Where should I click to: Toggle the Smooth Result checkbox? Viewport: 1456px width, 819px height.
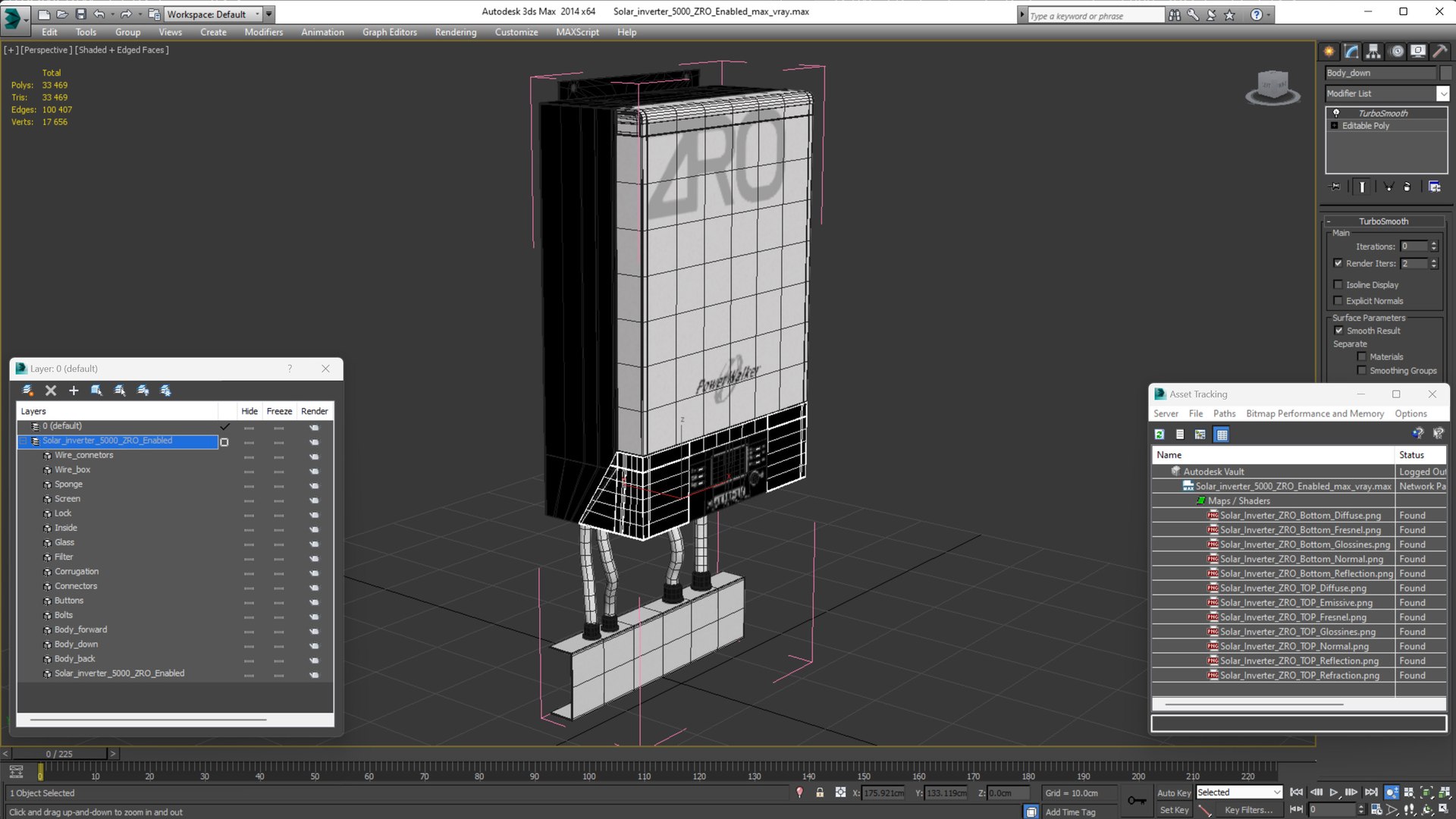pos(1338,331)
